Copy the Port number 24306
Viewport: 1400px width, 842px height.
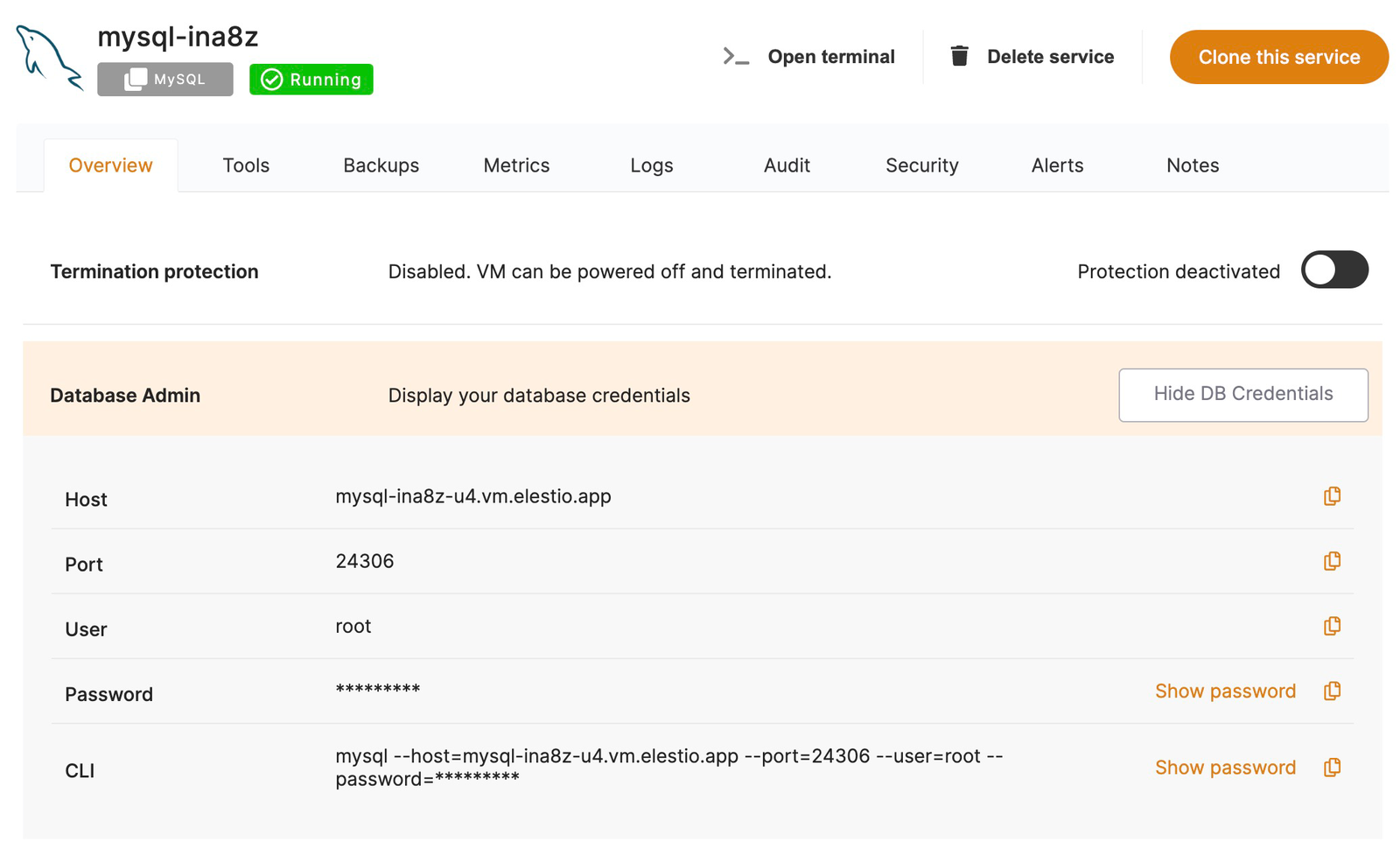[1332, 561]
